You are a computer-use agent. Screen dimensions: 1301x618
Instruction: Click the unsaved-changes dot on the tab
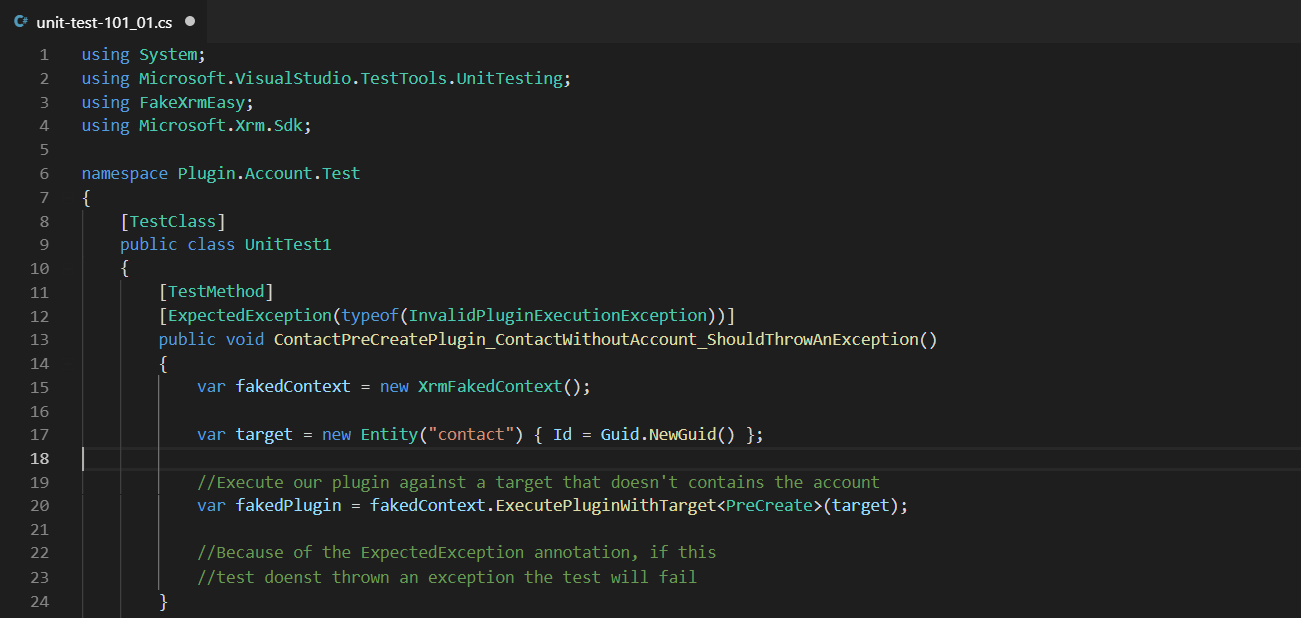[x=190, y=21]
